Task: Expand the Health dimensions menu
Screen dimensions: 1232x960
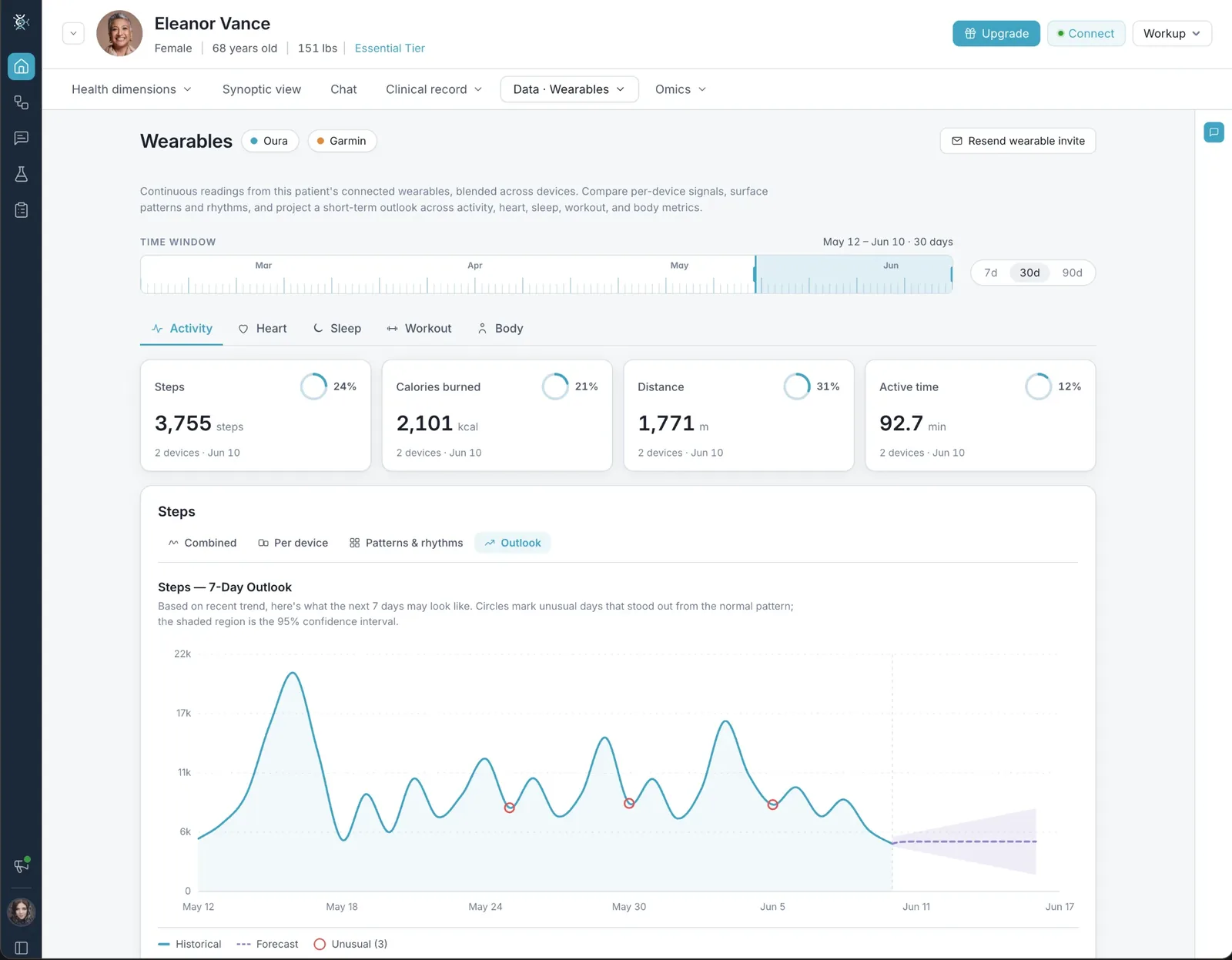Action: click(x=132, y=89)
